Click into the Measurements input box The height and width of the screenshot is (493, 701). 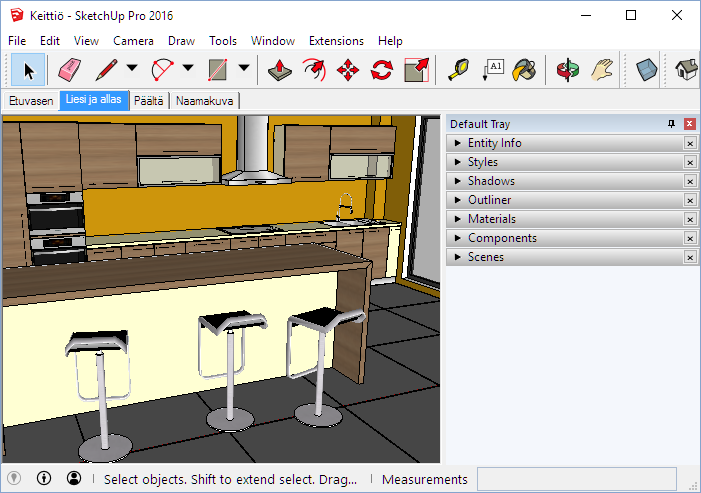point(577,479)
